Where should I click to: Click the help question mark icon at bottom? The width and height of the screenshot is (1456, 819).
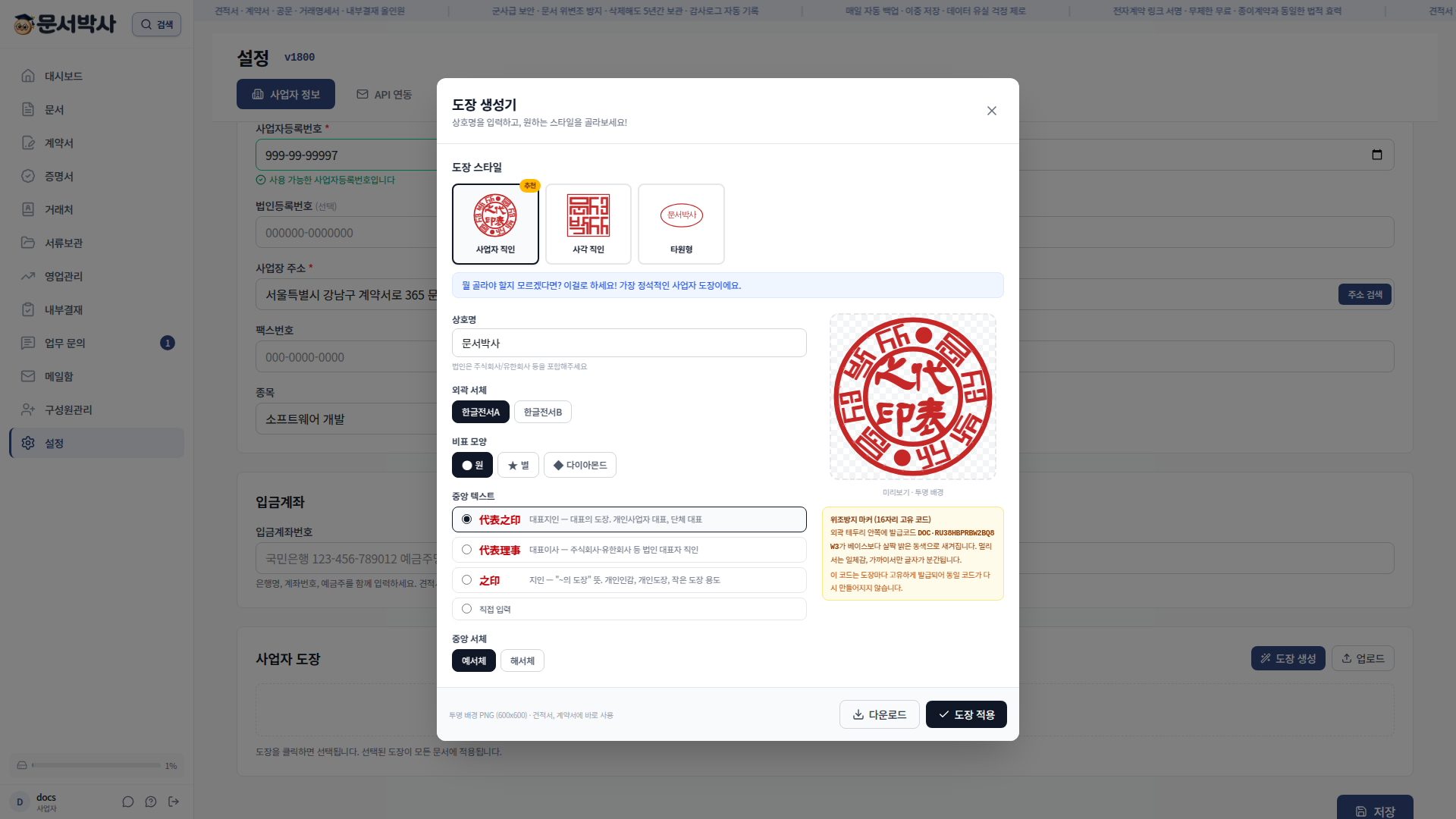click(151, 802)
